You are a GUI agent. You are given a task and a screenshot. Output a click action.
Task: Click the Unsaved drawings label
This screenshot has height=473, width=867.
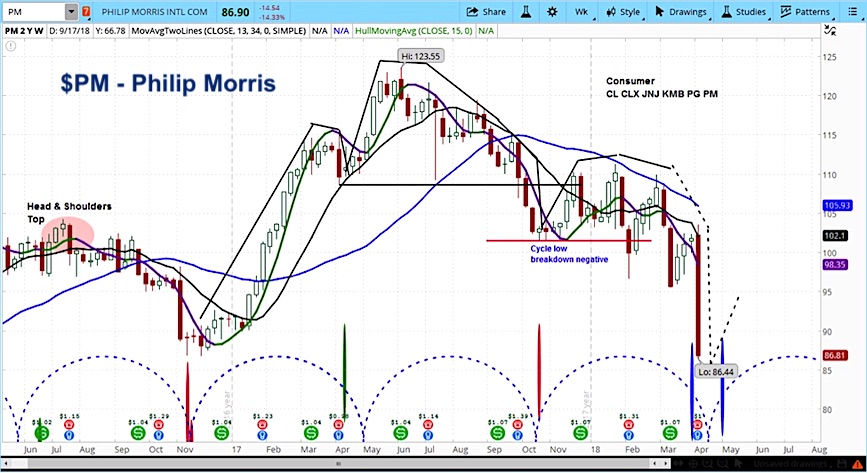point(790,464)
